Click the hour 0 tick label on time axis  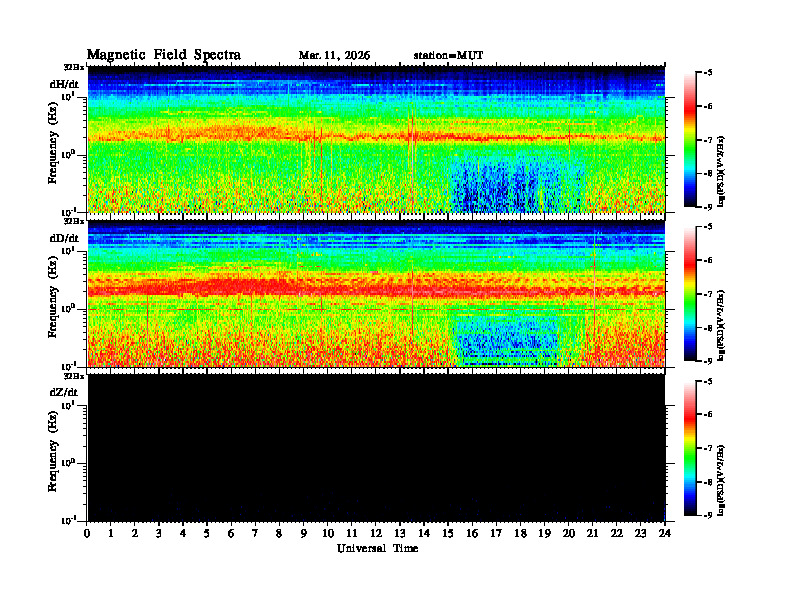[x=87, y=534]
